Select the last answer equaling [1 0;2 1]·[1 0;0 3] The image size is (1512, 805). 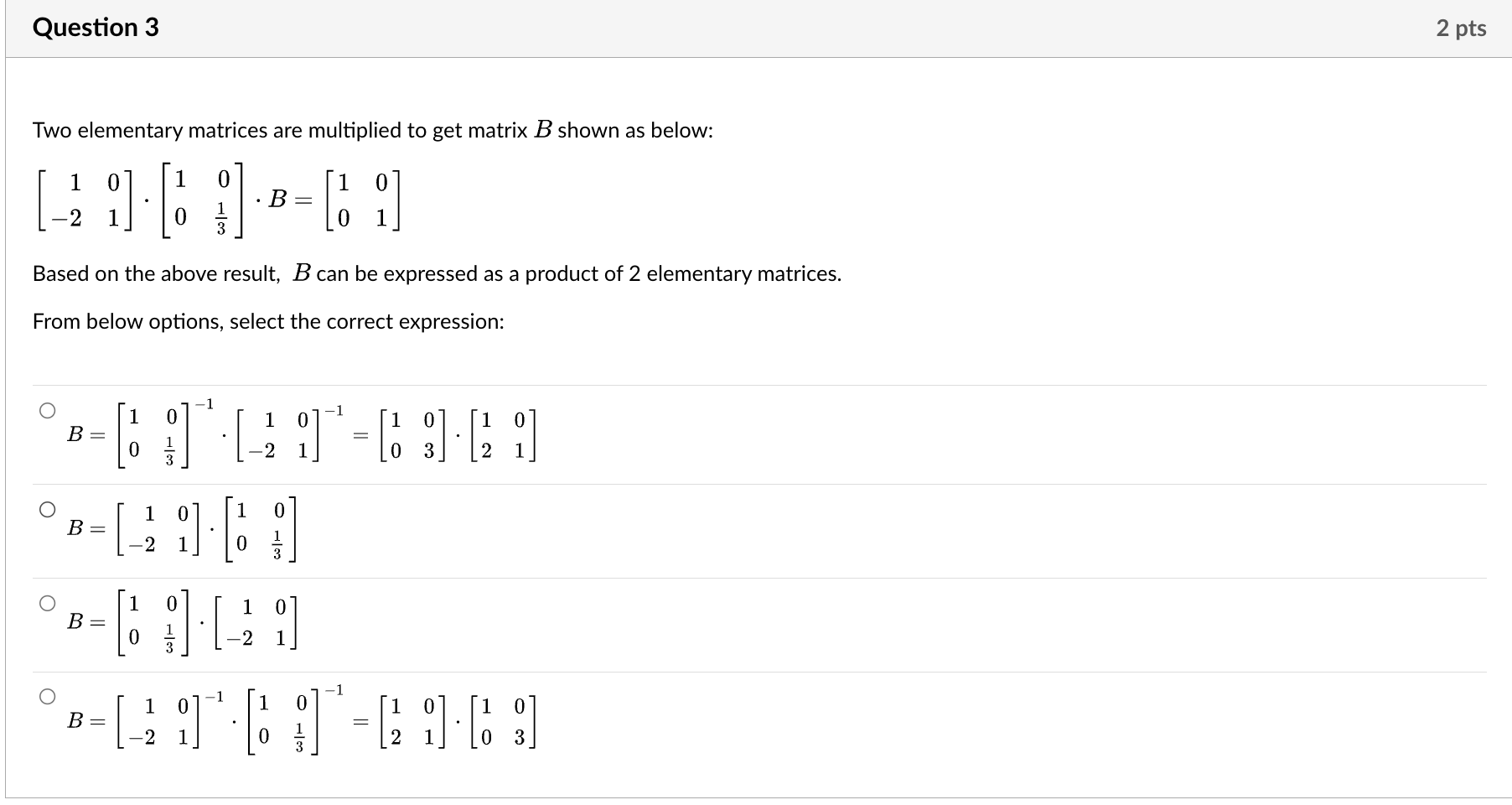48,696
